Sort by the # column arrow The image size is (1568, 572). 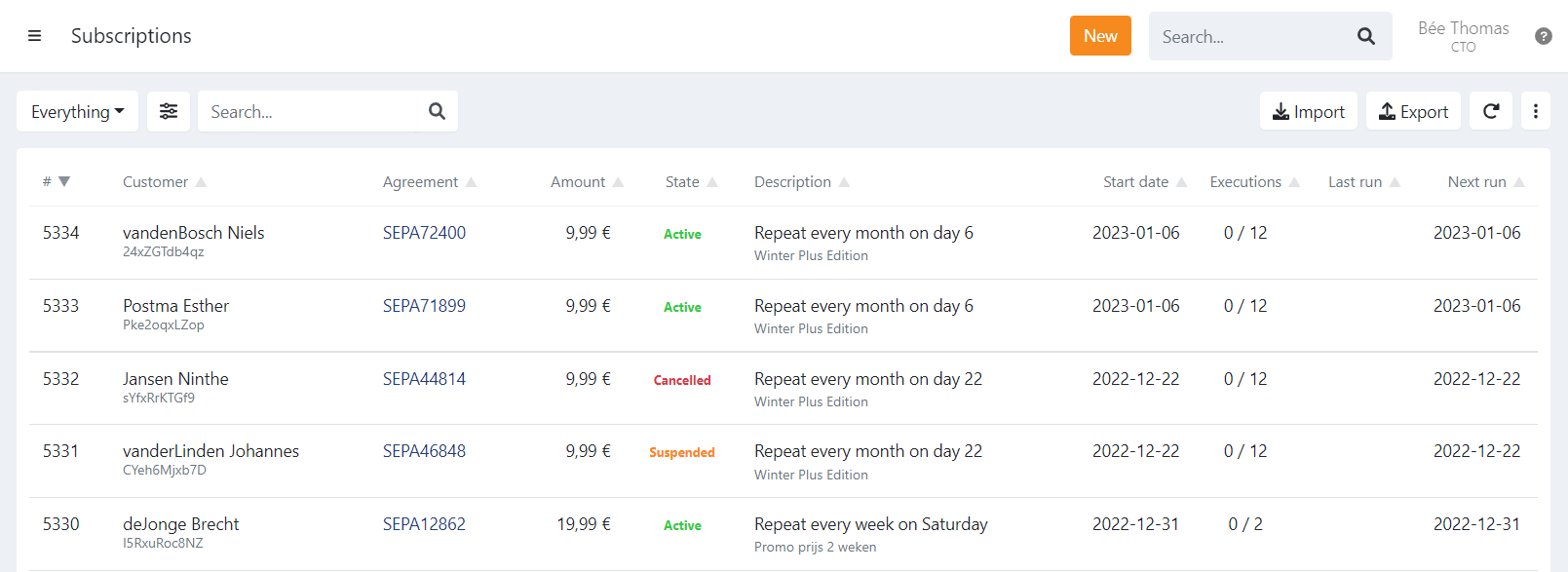pos(64,181)
